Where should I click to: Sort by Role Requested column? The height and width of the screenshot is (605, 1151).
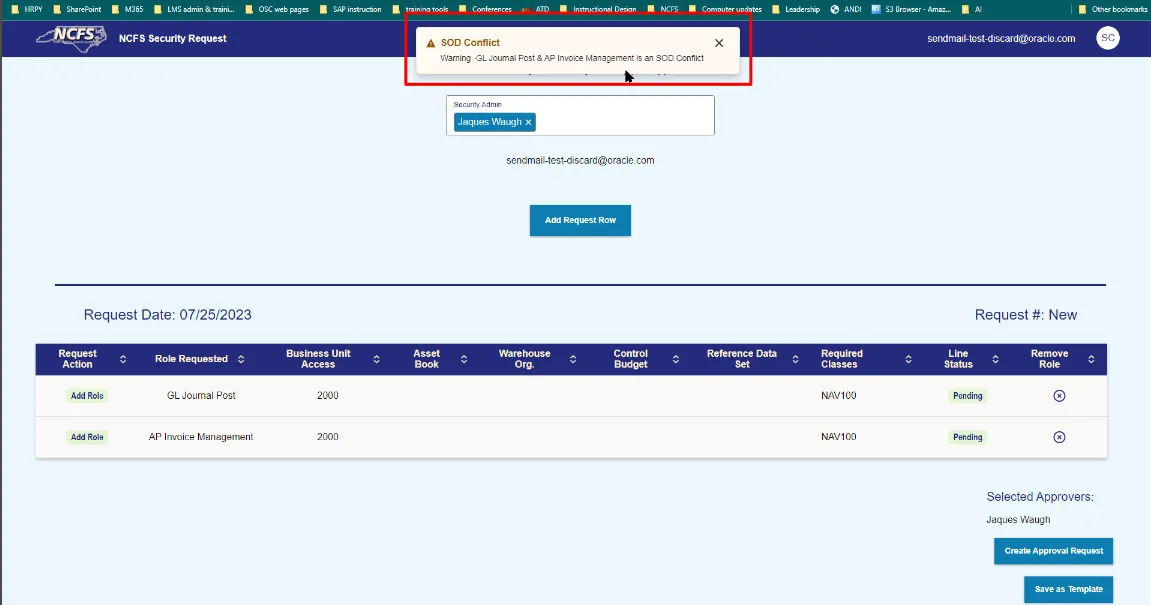[x=241, y=359]
